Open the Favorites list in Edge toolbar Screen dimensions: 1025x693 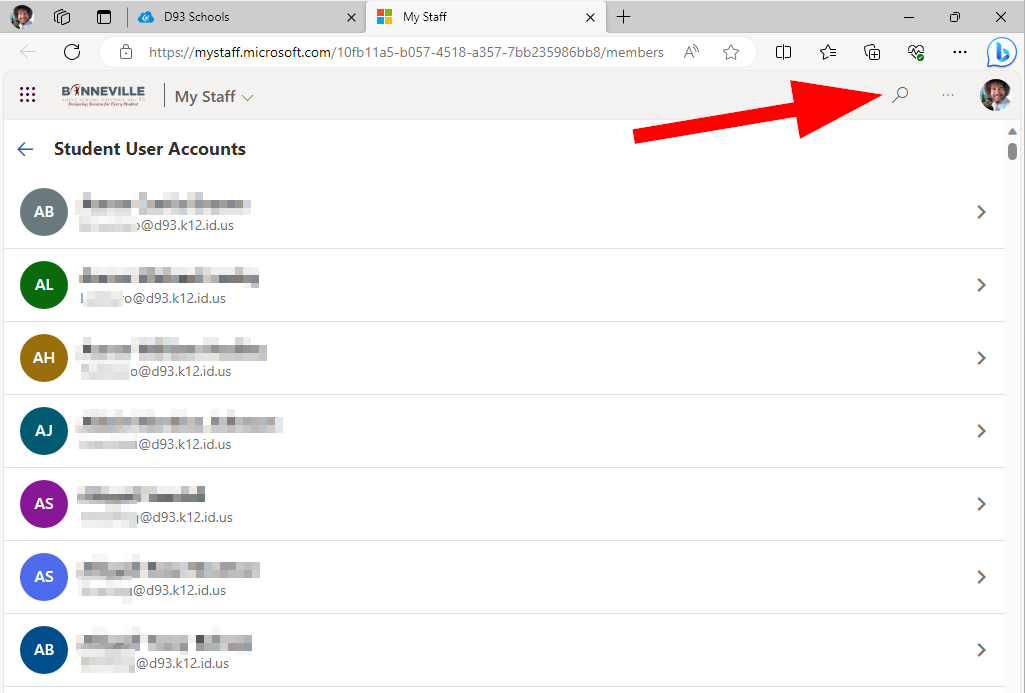pyautogui.click(x=827, y=52)
